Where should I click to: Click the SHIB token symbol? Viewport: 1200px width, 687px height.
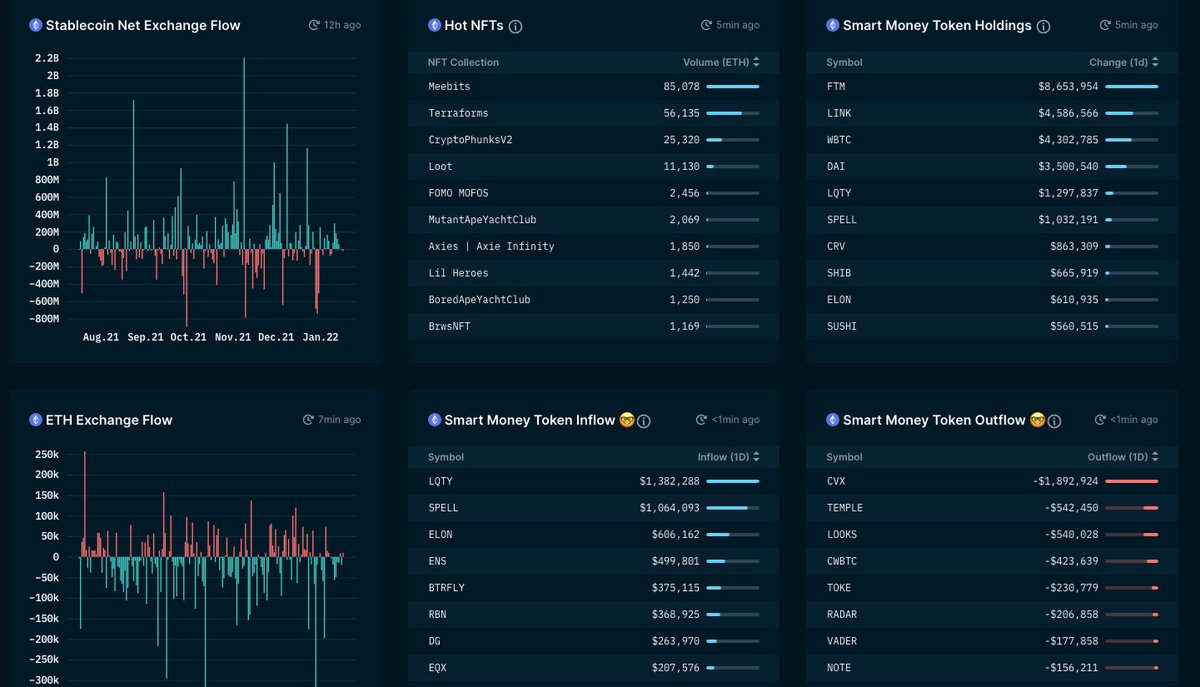click(x=839, y=273)
